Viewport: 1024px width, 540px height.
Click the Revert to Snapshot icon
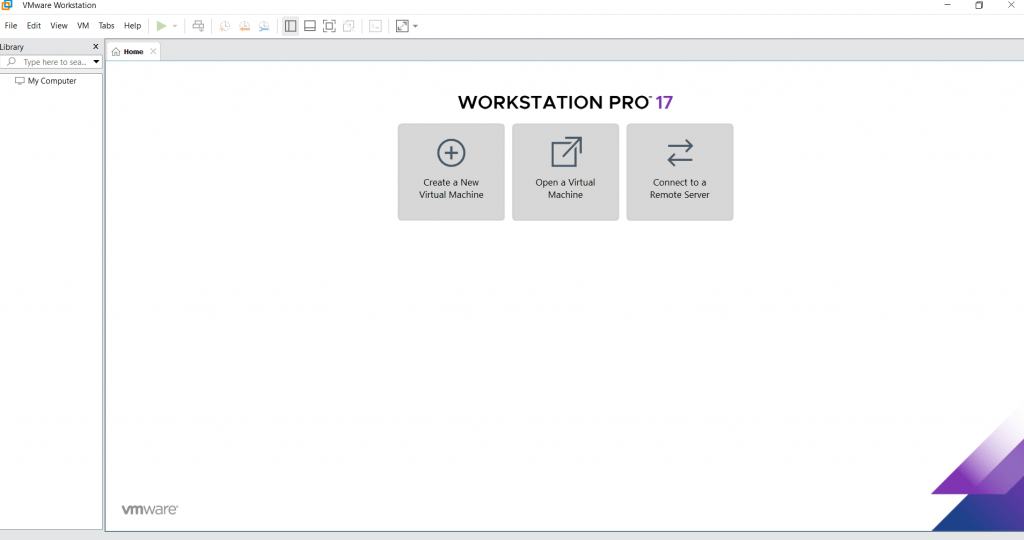click(x=244, y=26)
